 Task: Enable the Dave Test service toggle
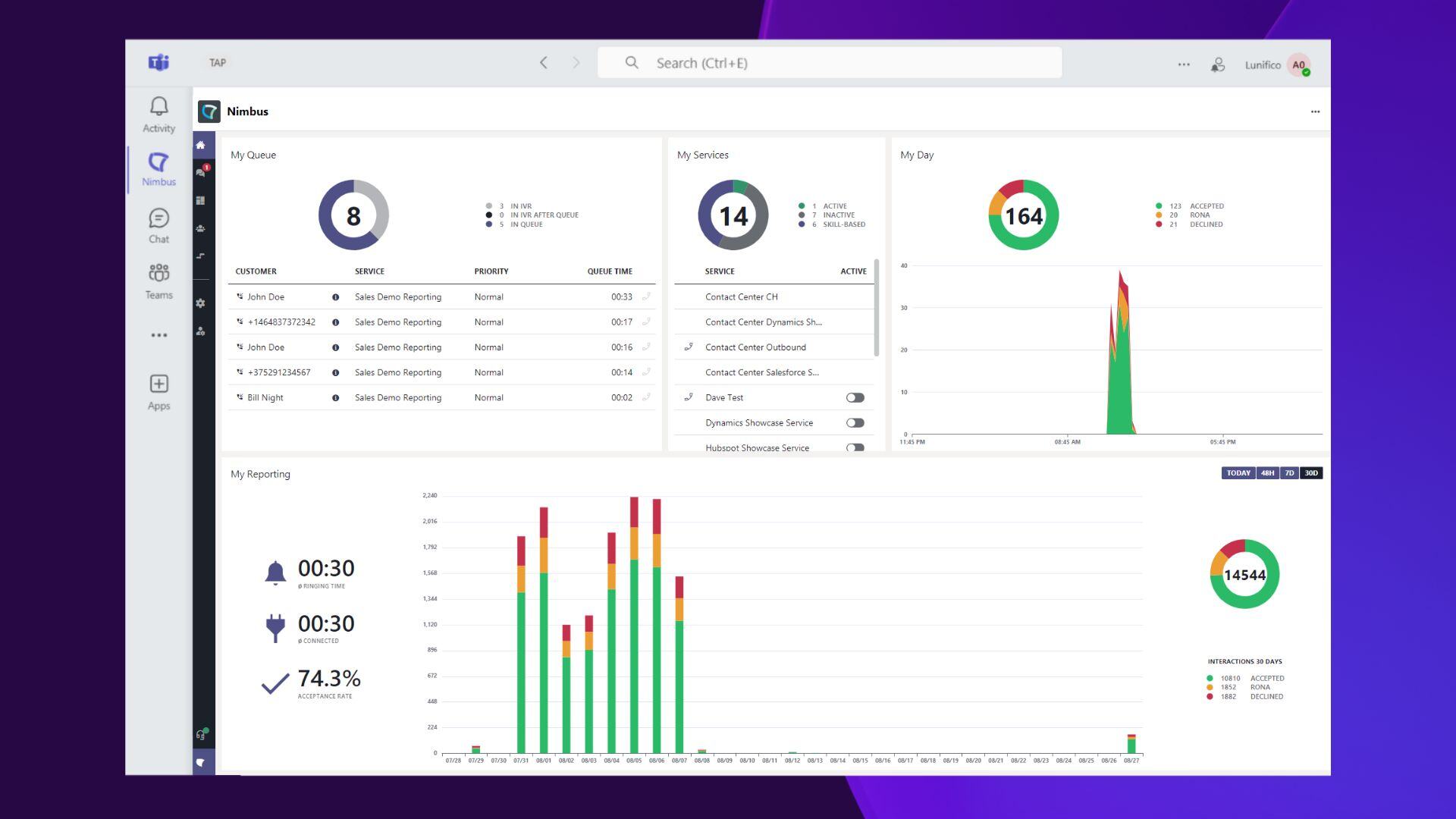click(x=855, y=397)
